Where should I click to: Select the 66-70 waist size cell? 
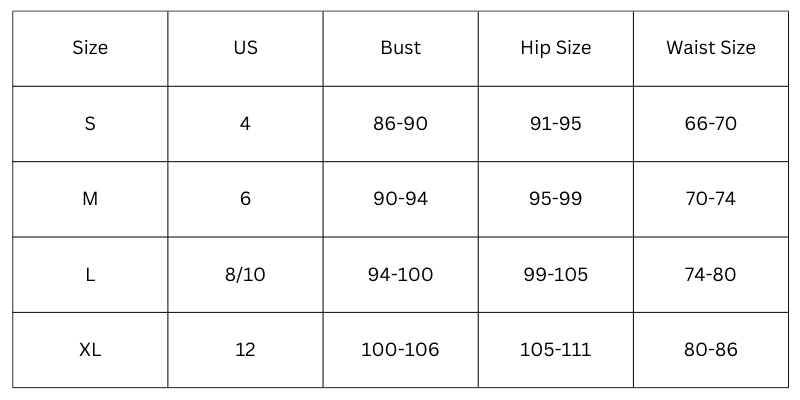[x=710, y=124]
